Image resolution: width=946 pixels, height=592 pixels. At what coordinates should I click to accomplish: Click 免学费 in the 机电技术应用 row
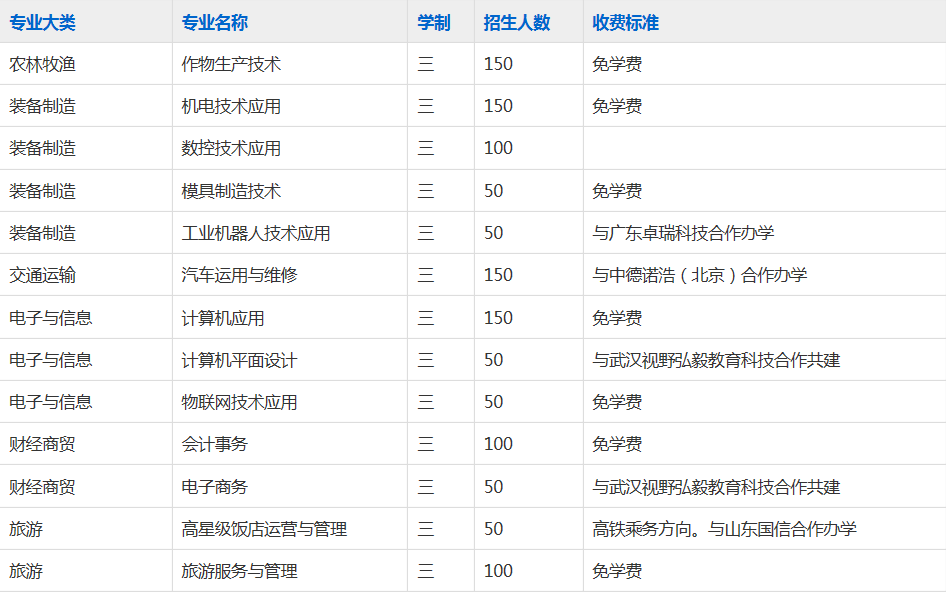pyautogui.click(x=617, y=106)
